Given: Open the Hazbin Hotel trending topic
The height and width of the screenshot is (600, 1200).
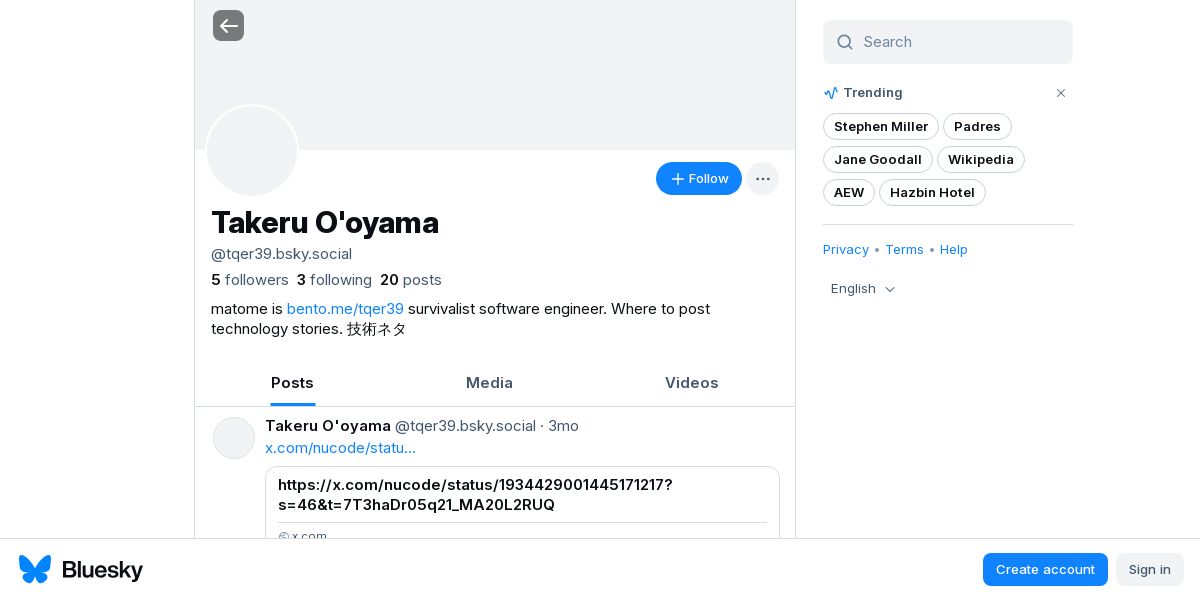Looking at the screenshot, I should (x=932, y=193).
